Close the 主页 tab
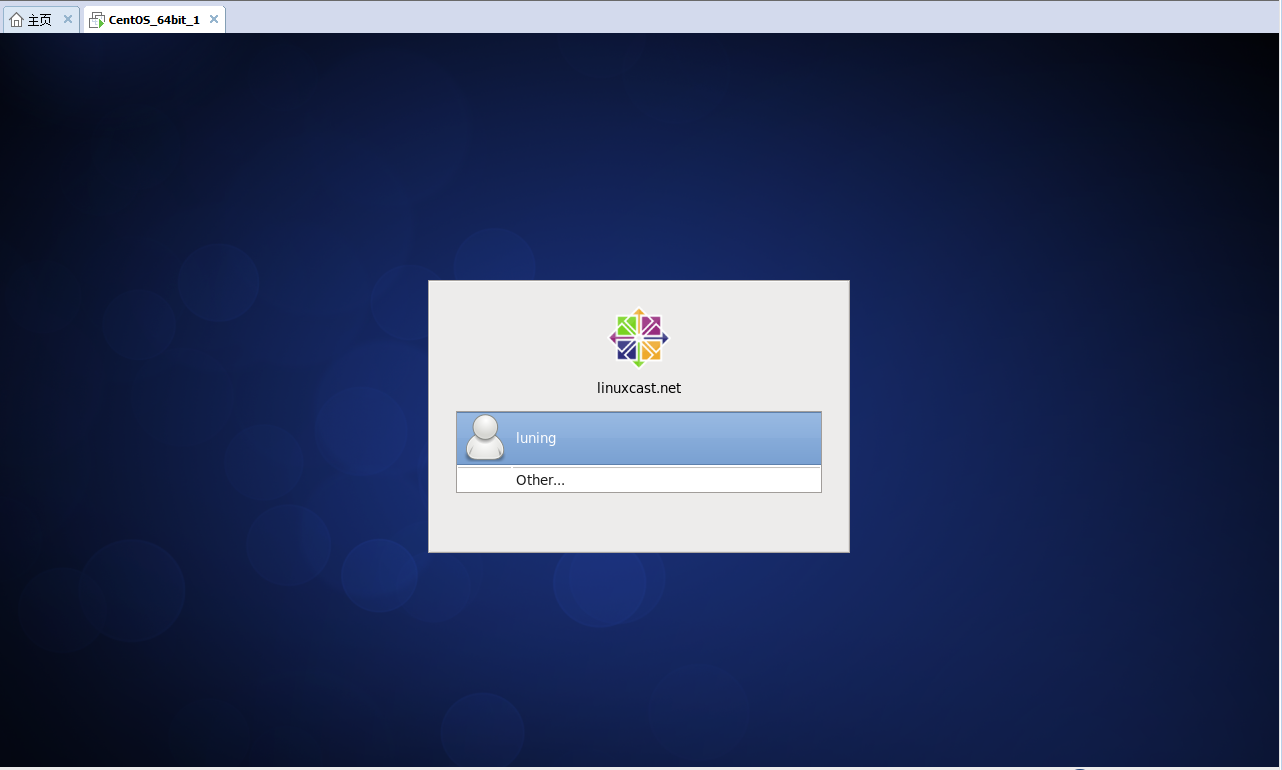 [68, 19]
